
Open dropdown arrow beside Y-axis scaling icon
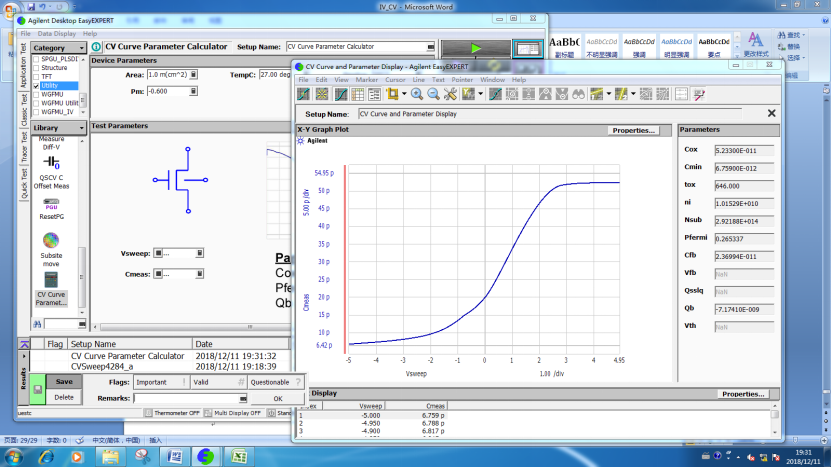[x=481, y=94]
